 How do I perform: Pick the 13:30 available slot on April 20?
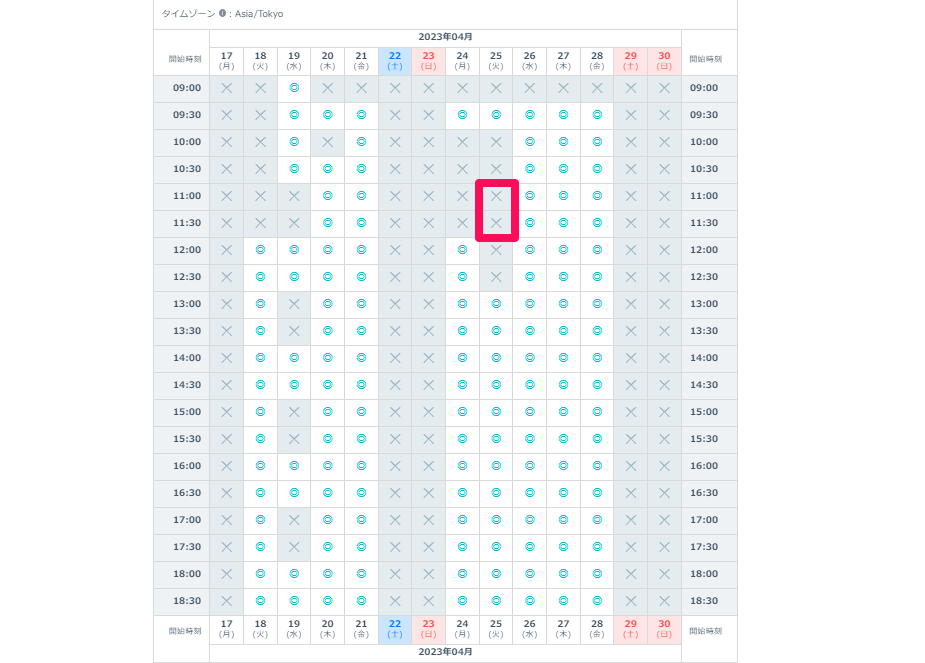[x=327, y=331]
